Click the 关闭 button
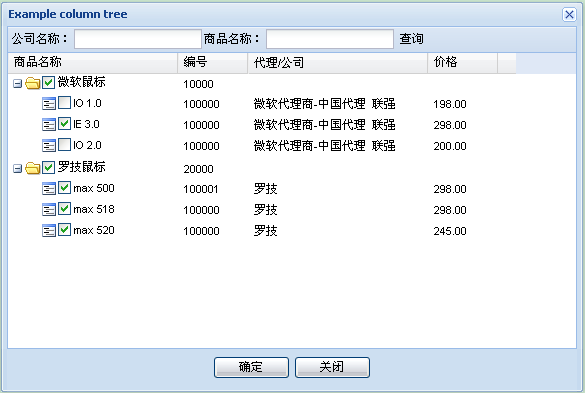The image size is (585, 393). tap(332, 367)
